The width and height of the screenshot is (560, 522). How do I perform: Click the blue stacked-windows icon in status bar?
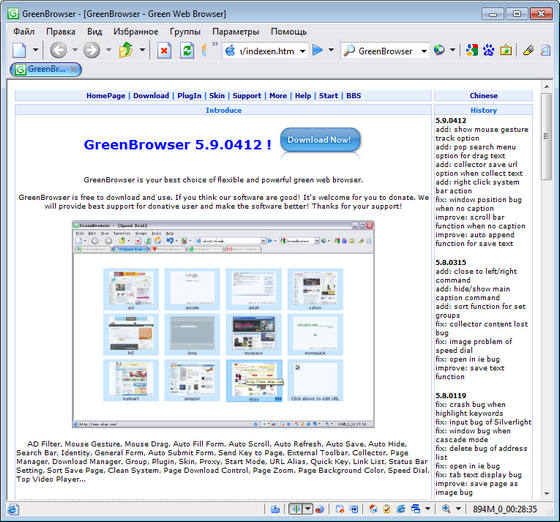pos(416,509)
